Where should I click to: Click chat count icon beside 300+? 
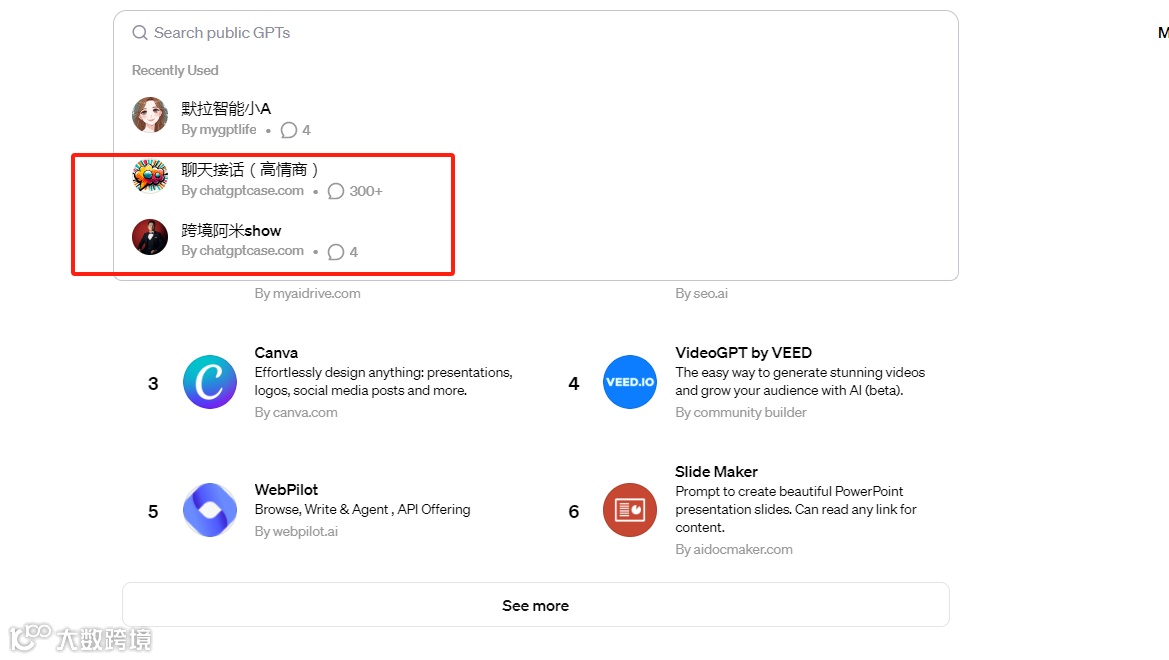pos(336,191)
